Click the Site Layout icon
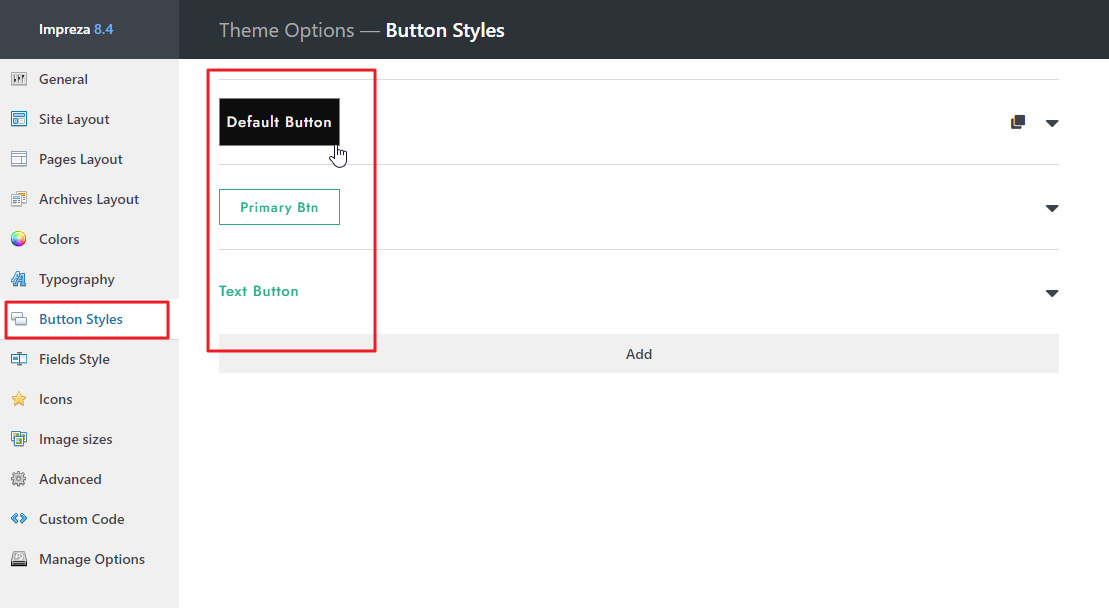1109x608 pixels. point(19,119)
